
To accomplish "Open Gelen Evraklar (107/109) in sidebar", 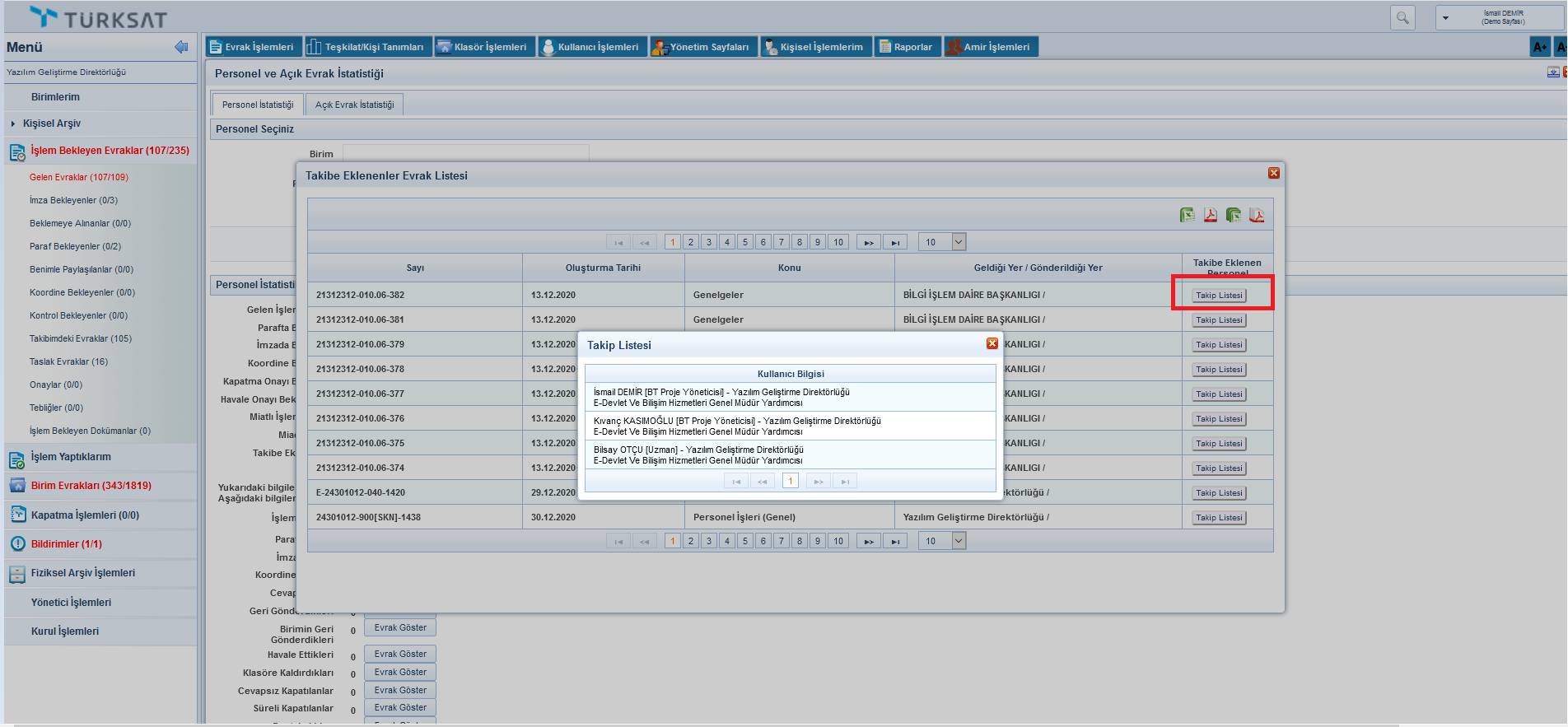I will point(79,177).
